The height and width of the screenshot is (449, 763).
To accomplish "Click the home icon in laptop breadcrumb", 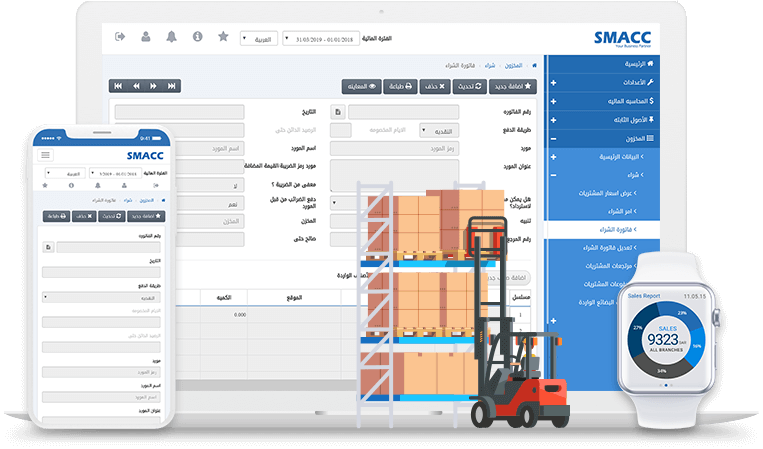I will click(x=533, y=64).
